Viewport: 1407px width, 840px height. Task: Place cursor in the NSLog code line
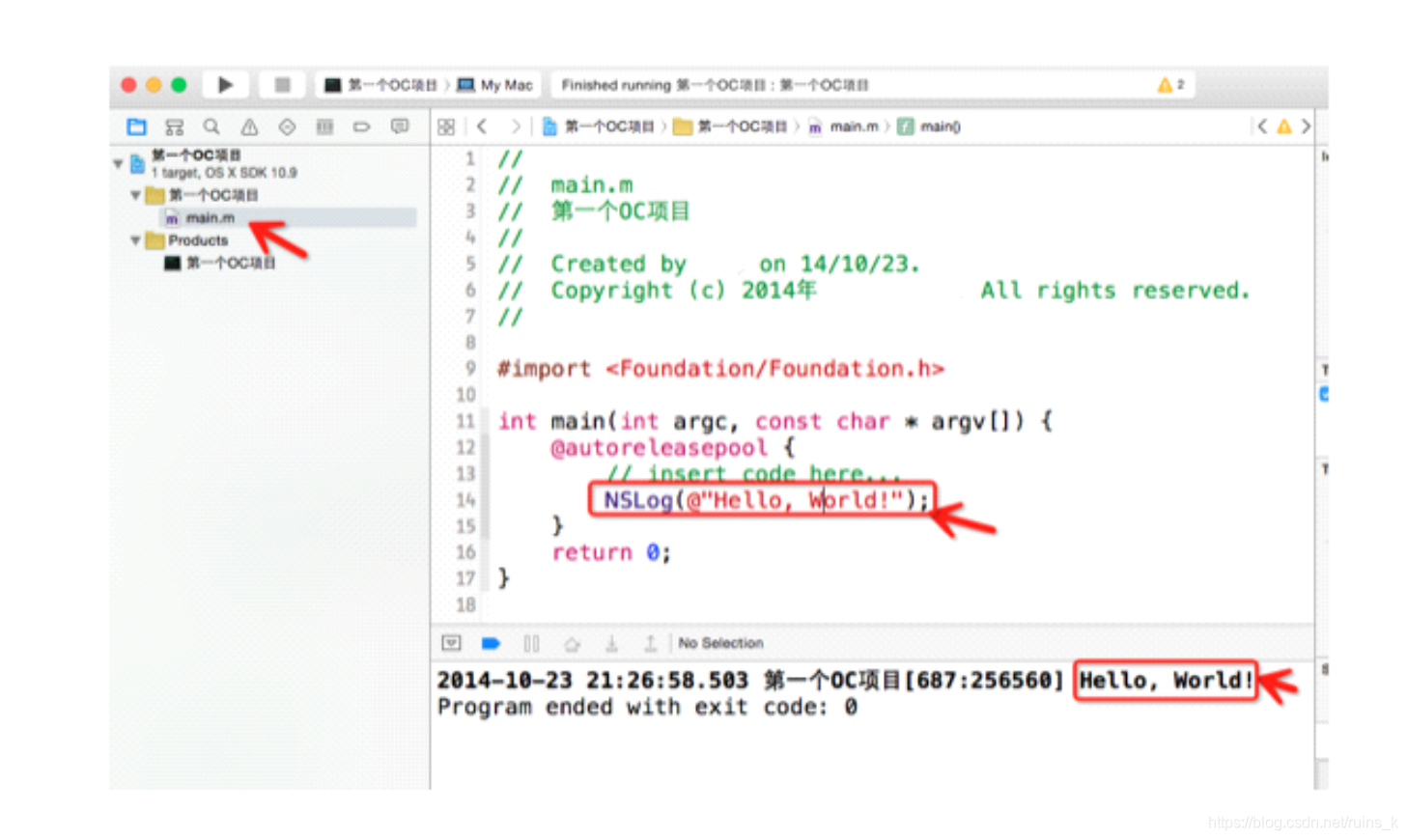pos(766,500)
